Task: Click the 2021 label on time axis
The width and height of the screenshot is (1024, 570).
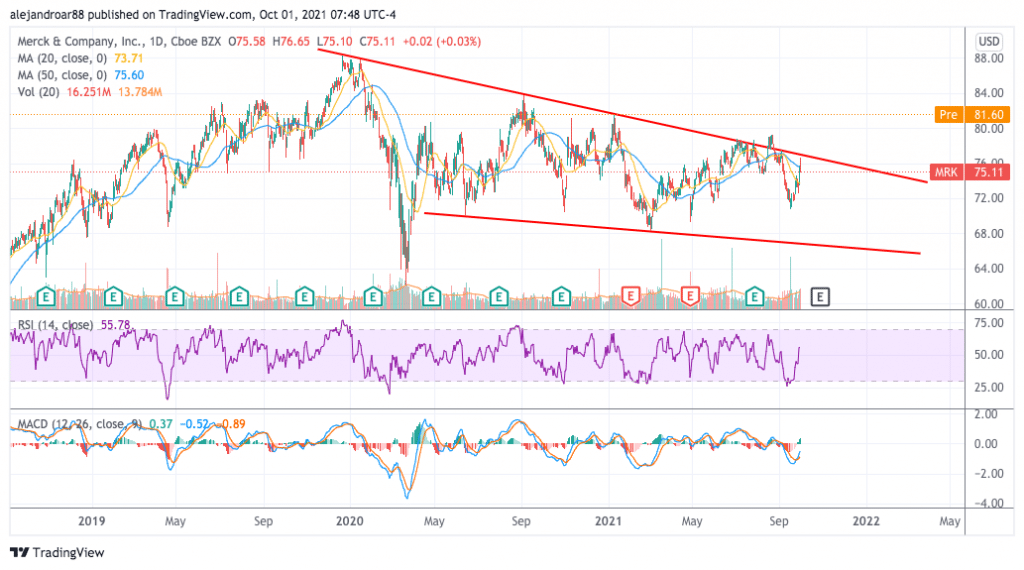Action: [x=608, y=521]
